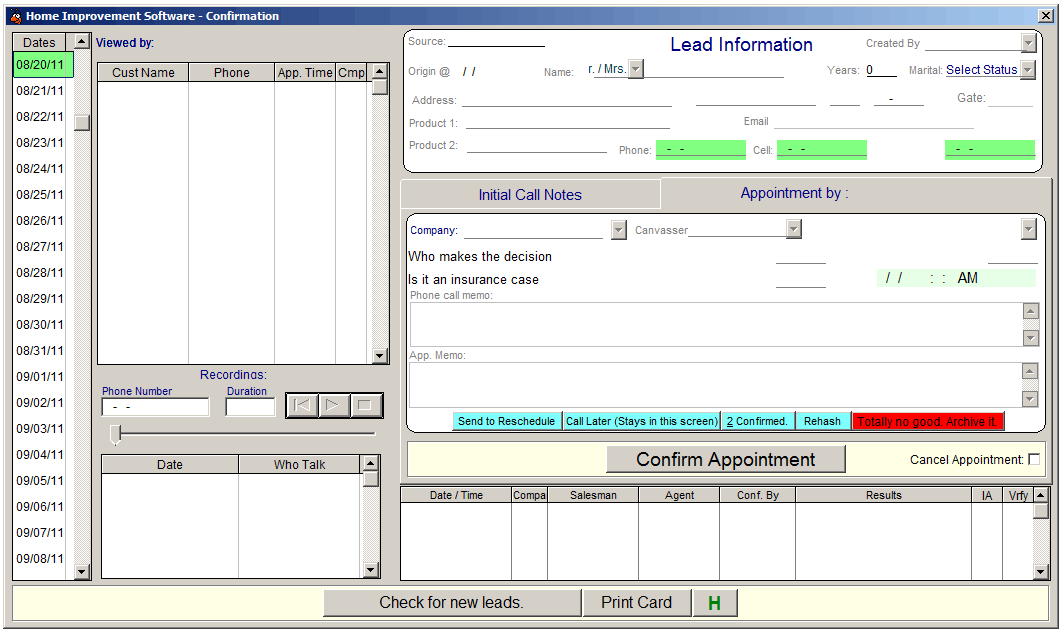Switch to Initial Call Notes tab
The width and height of the screenshot is (1060, 633).
point(530,195)
